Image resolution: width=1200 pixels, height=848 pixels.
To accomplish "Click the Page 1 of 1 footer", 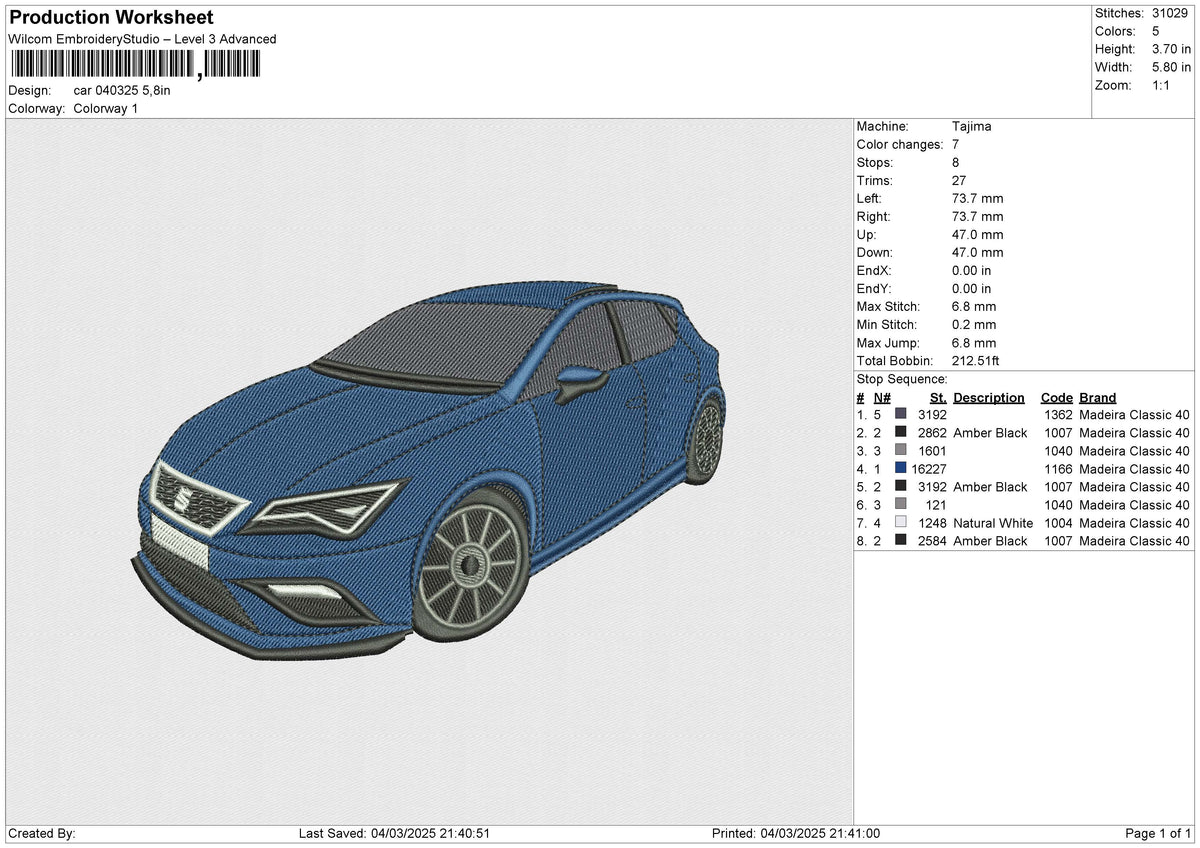I will click(1158, 834).
